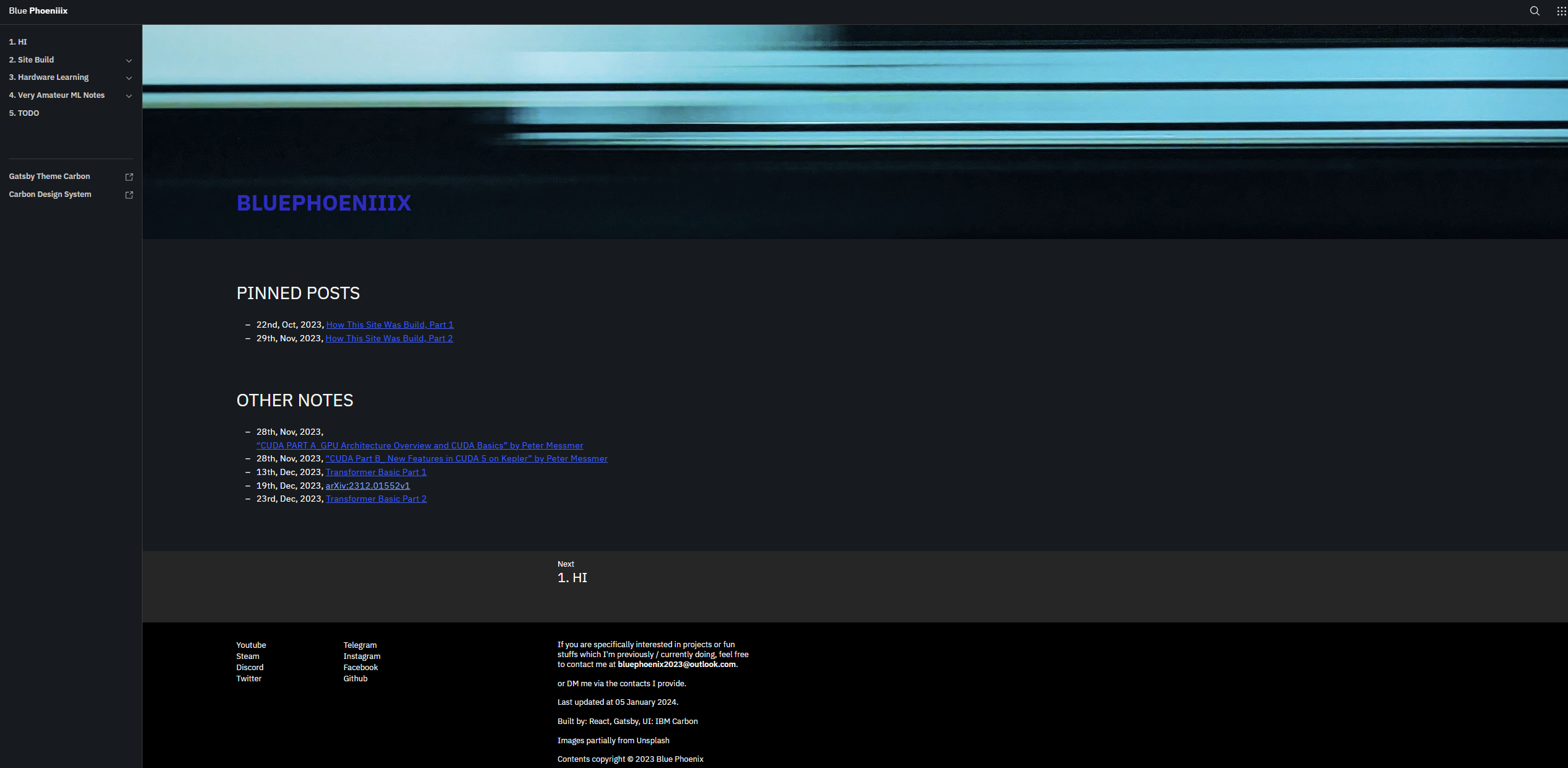Click bluephoenix2023@outlook.com email address
Image resolution: width=1568 pixels, height=768 pixels.
677,665
